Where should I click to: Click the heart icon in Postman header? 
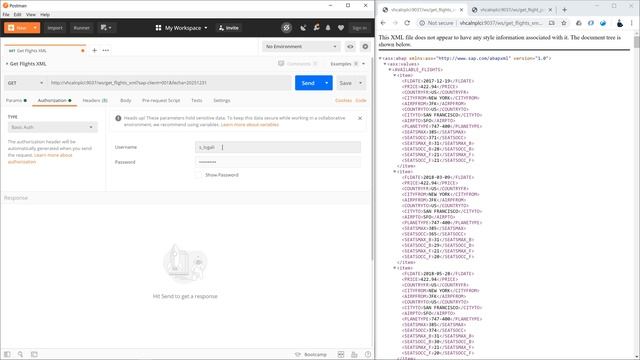click(341, 28)
